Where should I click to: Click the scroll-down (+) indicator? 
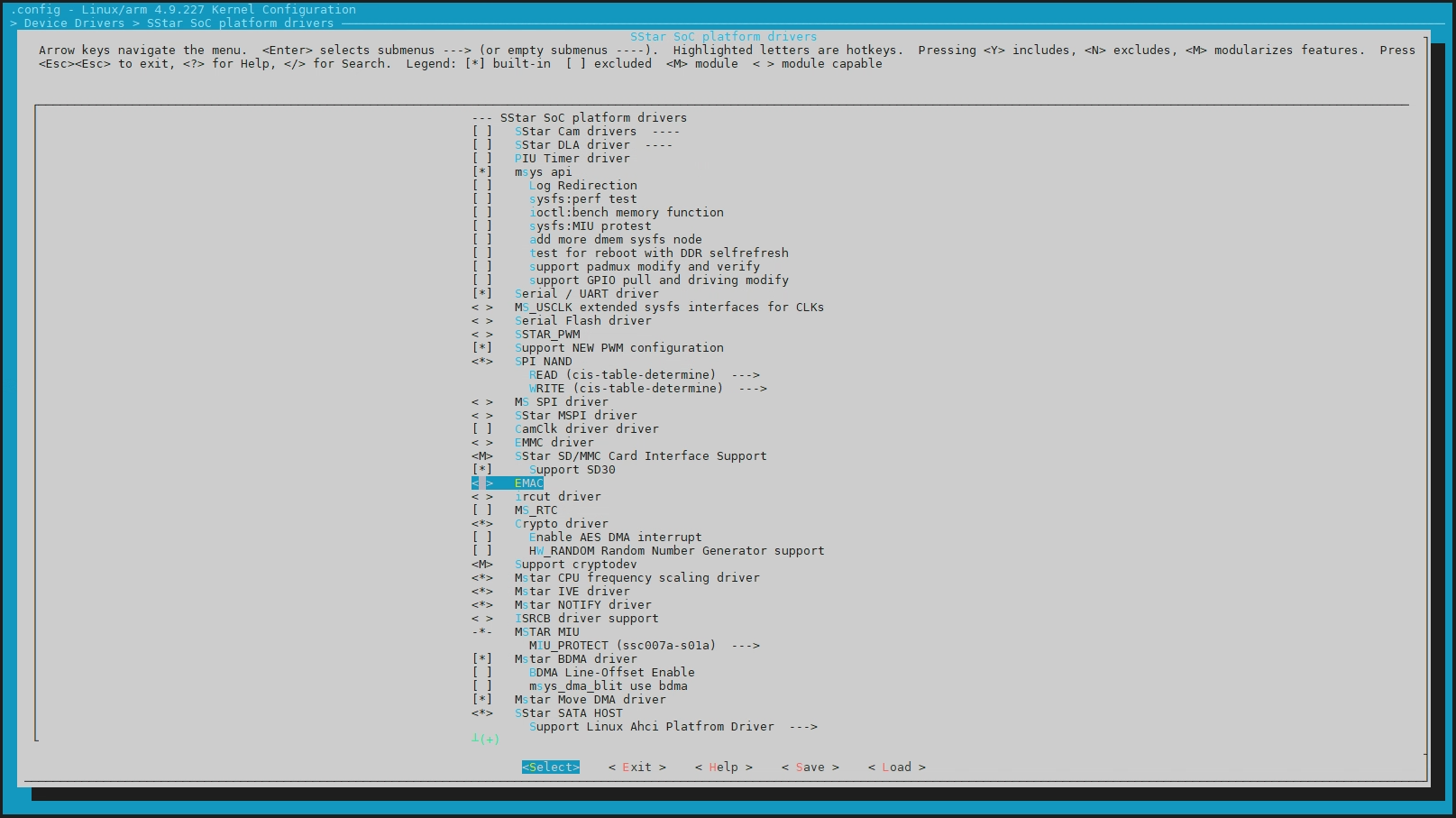[x=485, y=740]
